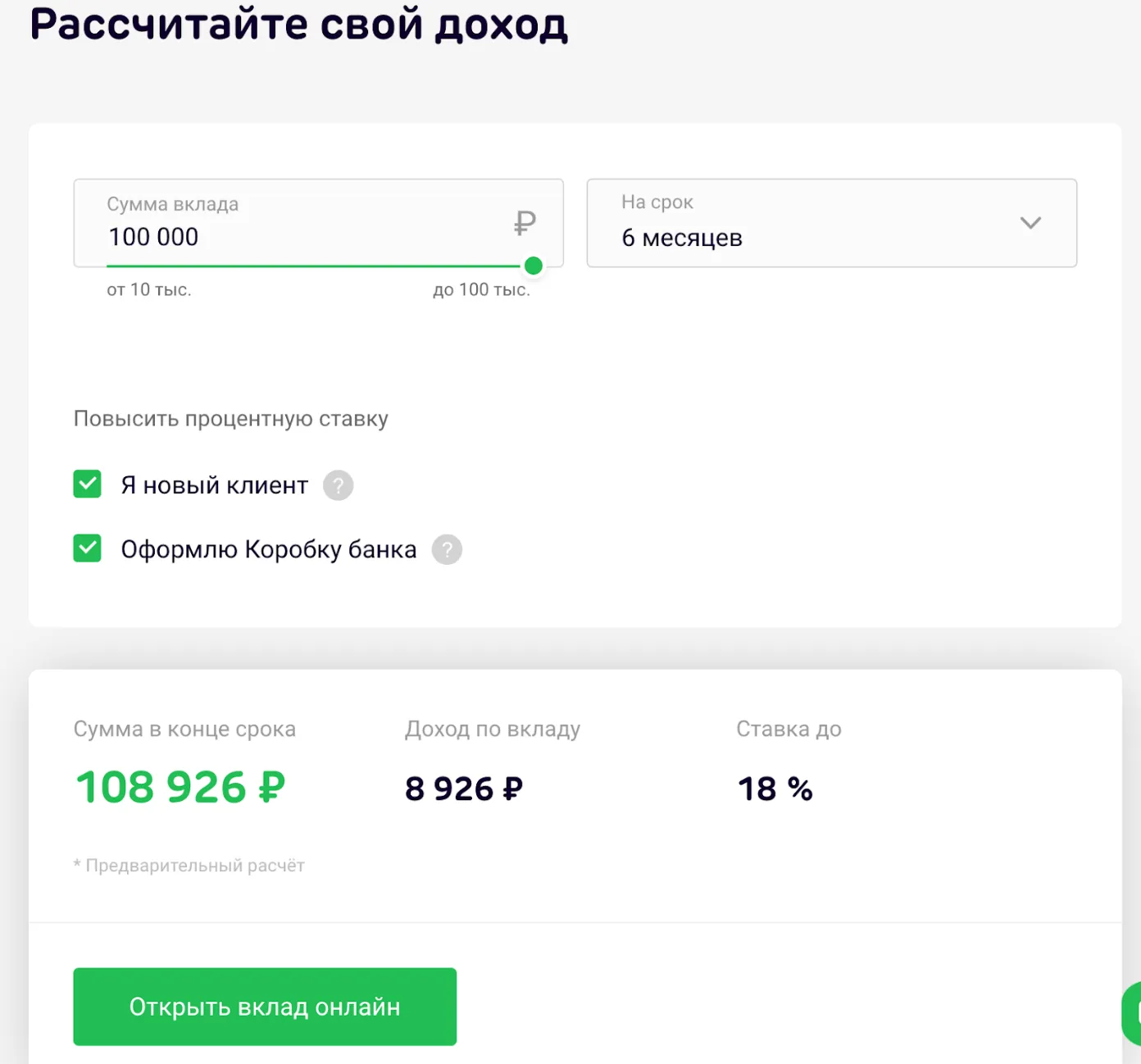The width and height of the screenshot is (1141, 1064).
Task: Click the "от 10 тыс." minimum label
Action: pyautogui.click(x=148, y=290)
